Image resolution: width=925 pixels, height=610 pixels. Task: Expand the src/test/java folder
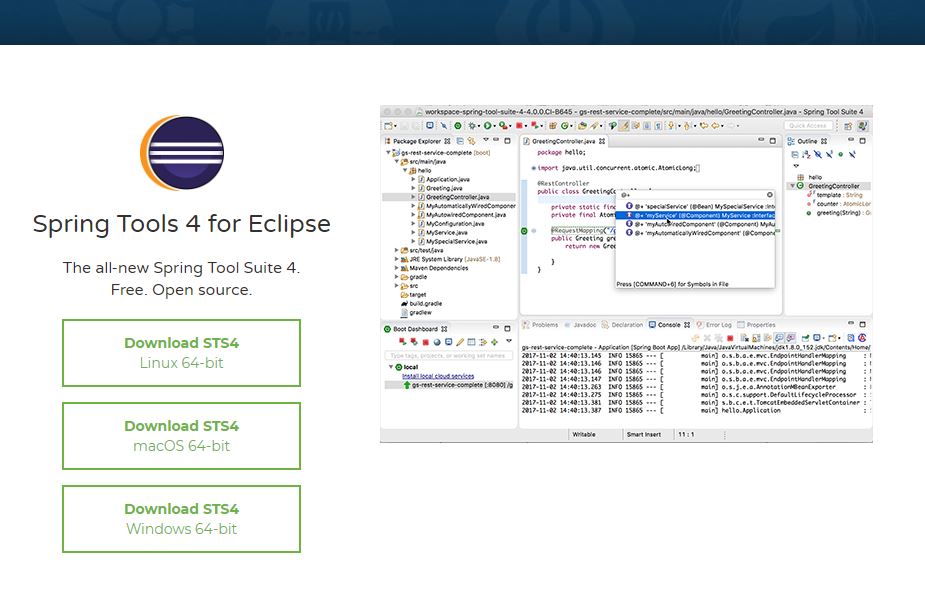pos(396,250)
